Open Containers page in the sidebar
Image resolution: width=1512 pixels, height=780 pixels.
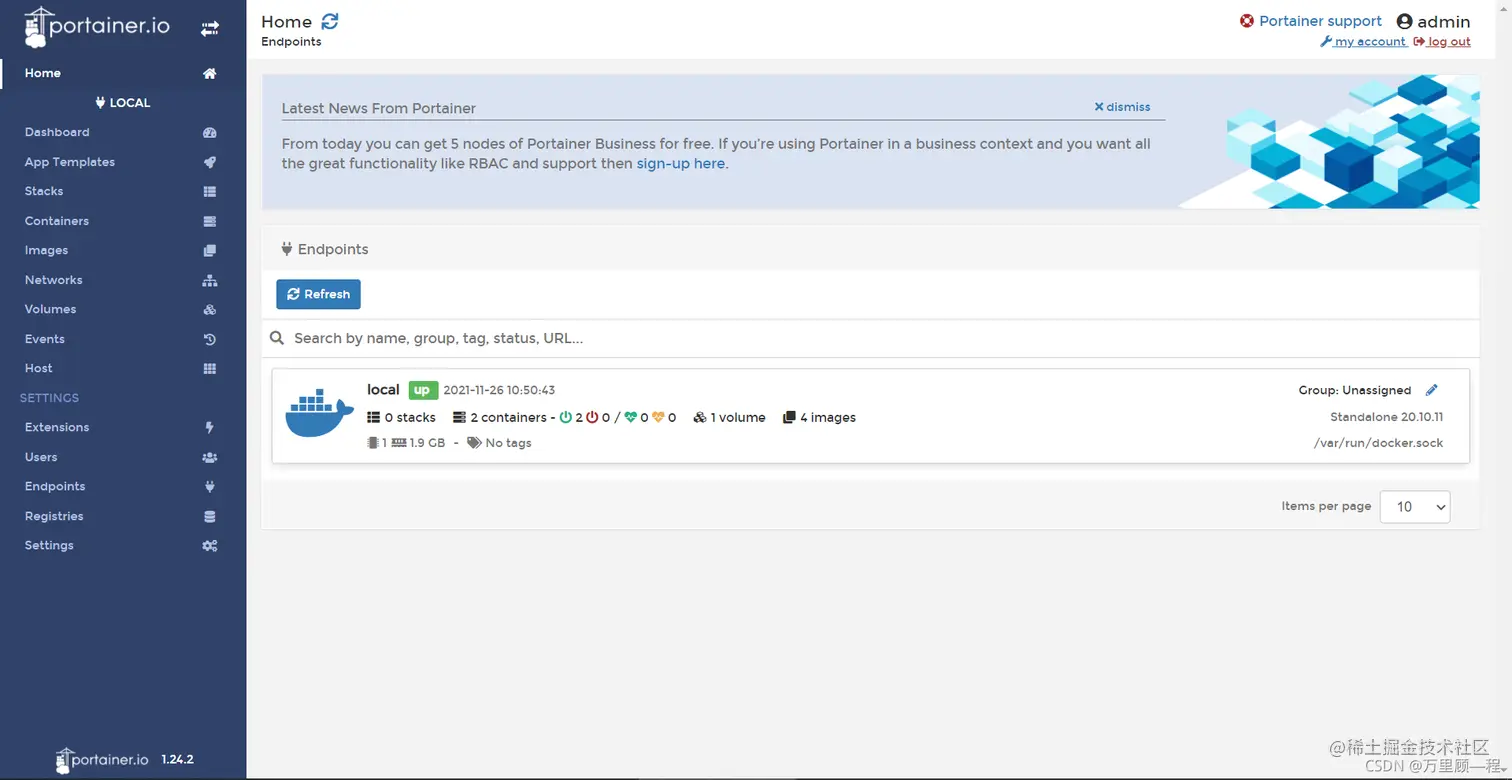coord(57,221)
